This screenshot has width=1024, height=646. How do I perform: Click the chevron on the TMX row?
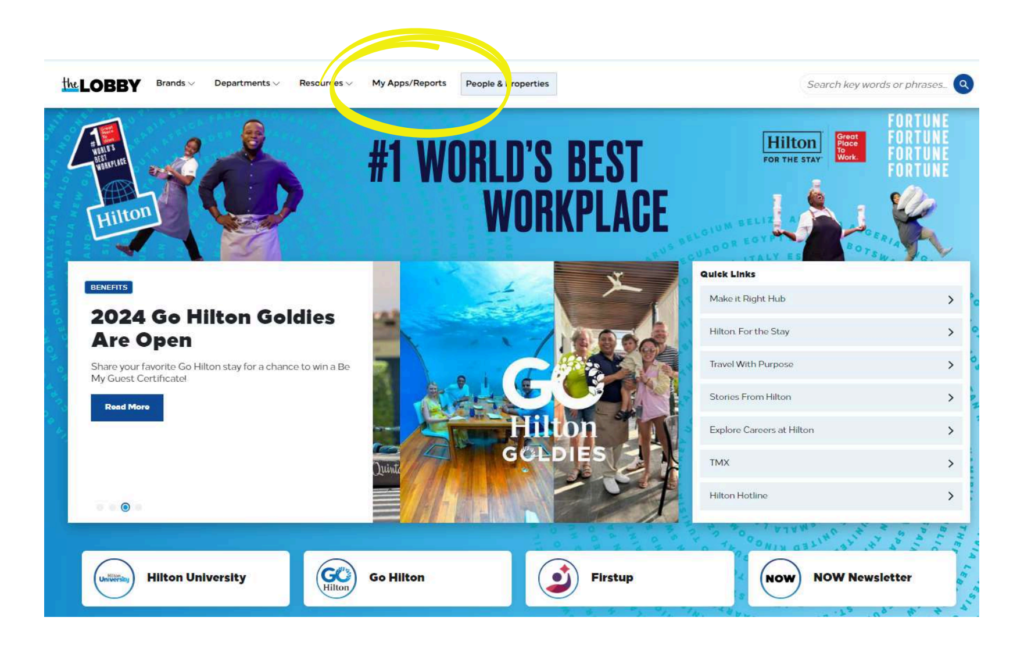coord(951,464)
